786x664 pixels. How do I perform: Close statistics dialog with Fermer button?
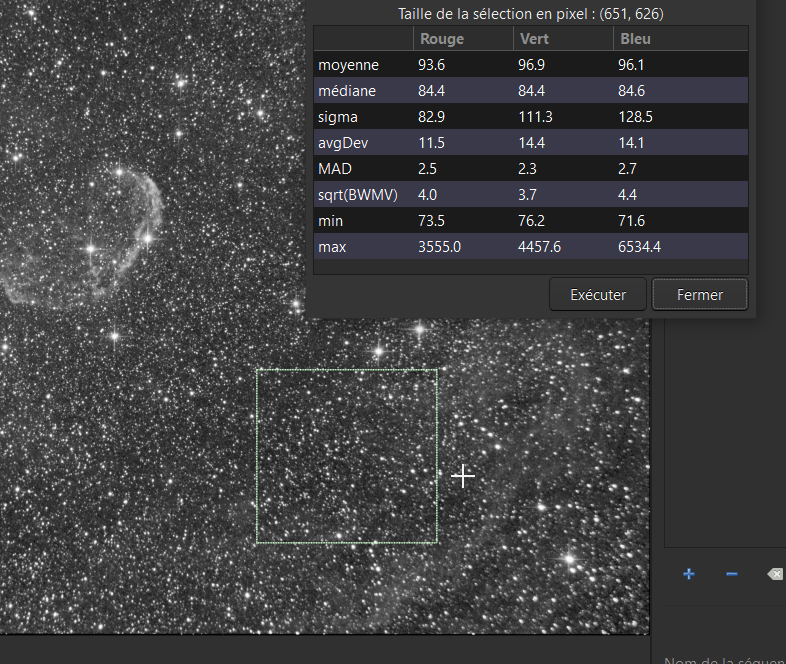(700, 295)
